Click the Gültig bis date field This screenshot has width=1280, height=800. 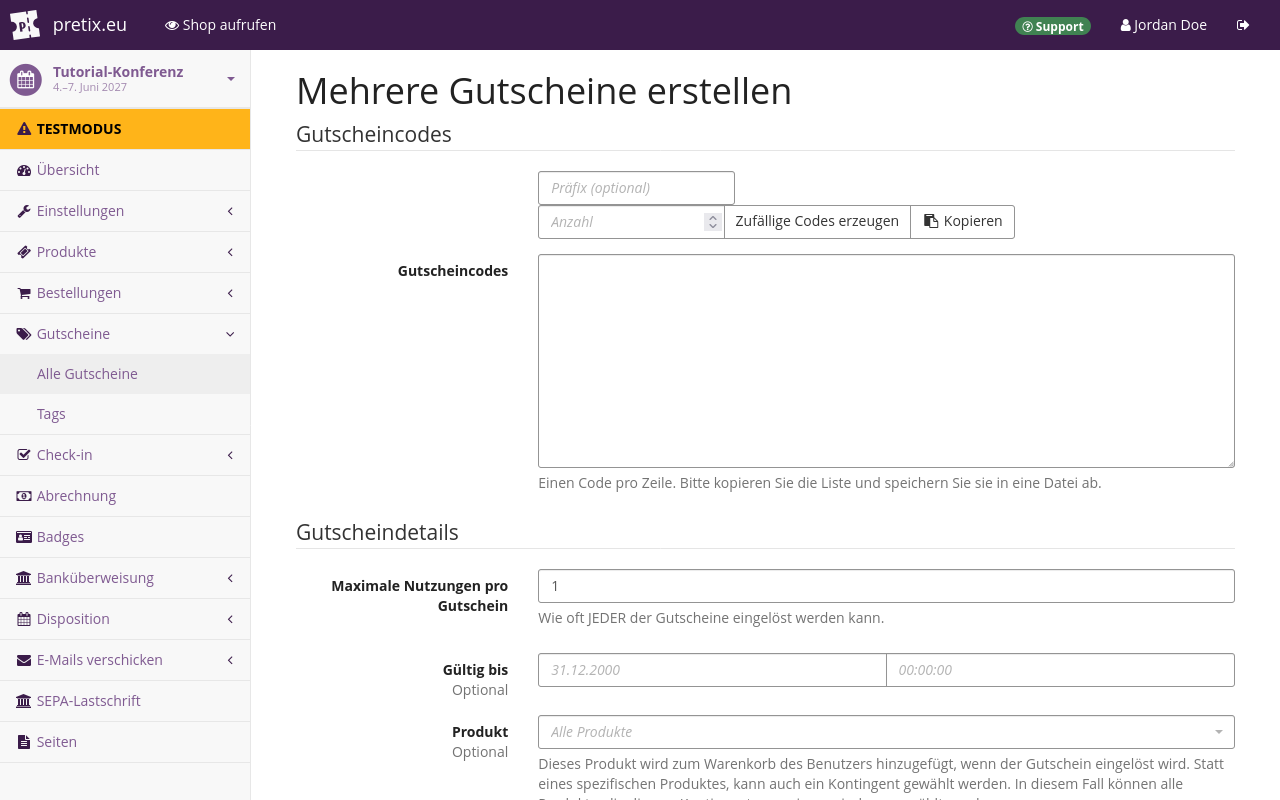(712, 670)
